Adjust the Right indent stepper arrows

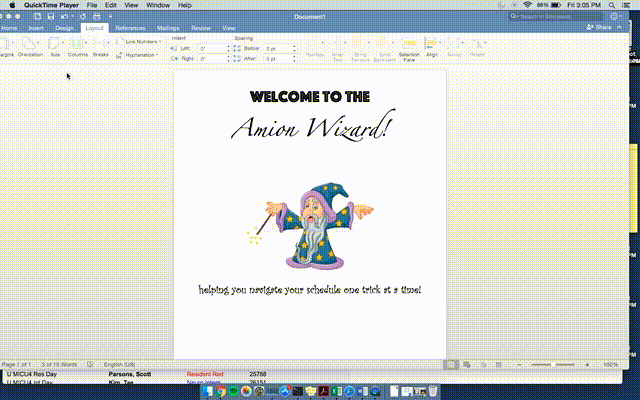229,59
